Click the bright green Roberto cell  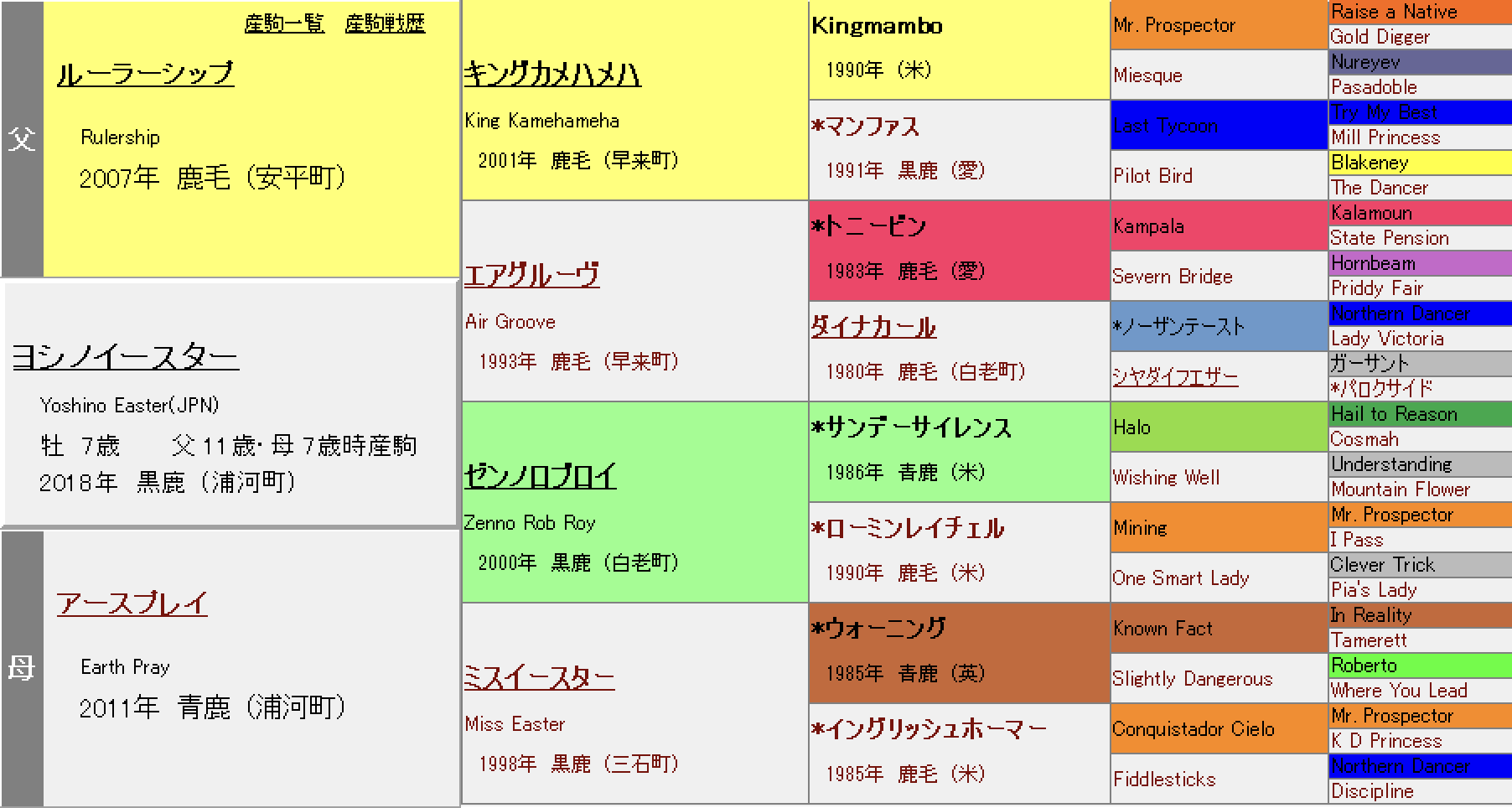click(x=1420, y=666)
